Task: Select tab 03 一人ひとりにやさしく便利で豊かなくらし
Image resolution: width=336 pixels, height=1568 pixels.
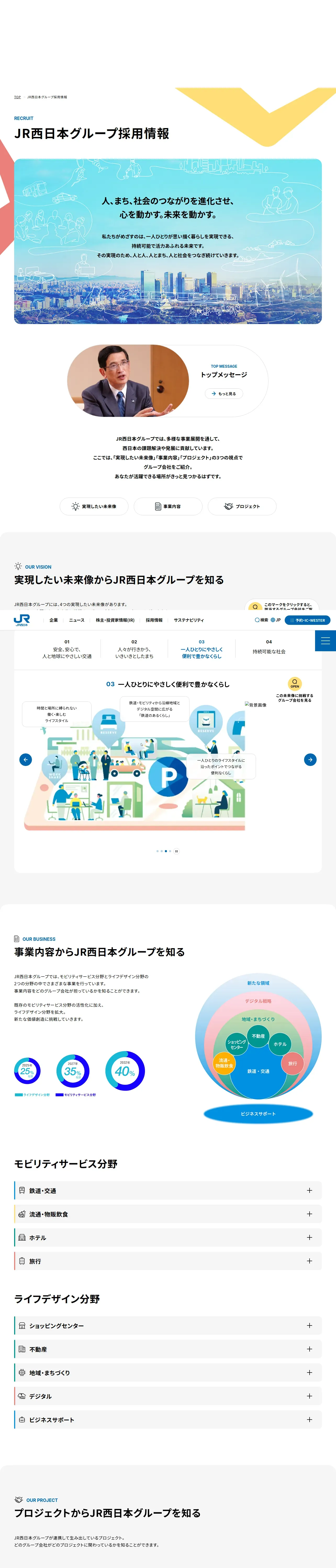Action: 202,649
